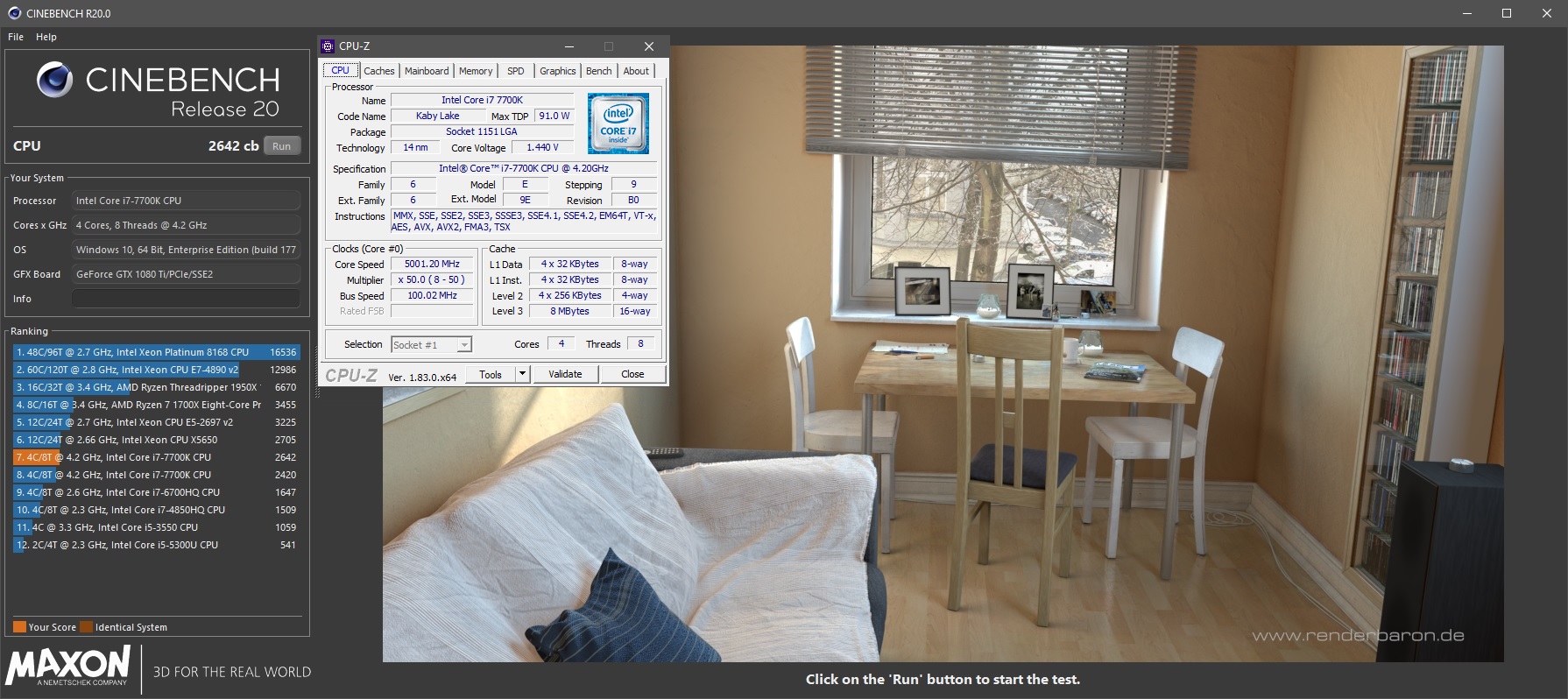The image size is (1568, 699).
Task: Expand the Tools dropdown arrow
Action: point(523,375)
